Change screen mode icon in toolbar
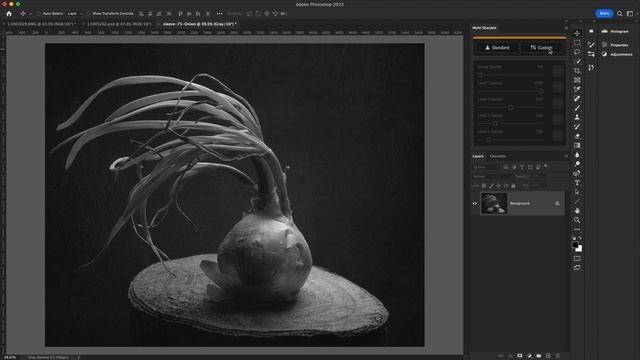Image resolution: width=640 pixels, height=360 pixels. click(x=577, y=268)
